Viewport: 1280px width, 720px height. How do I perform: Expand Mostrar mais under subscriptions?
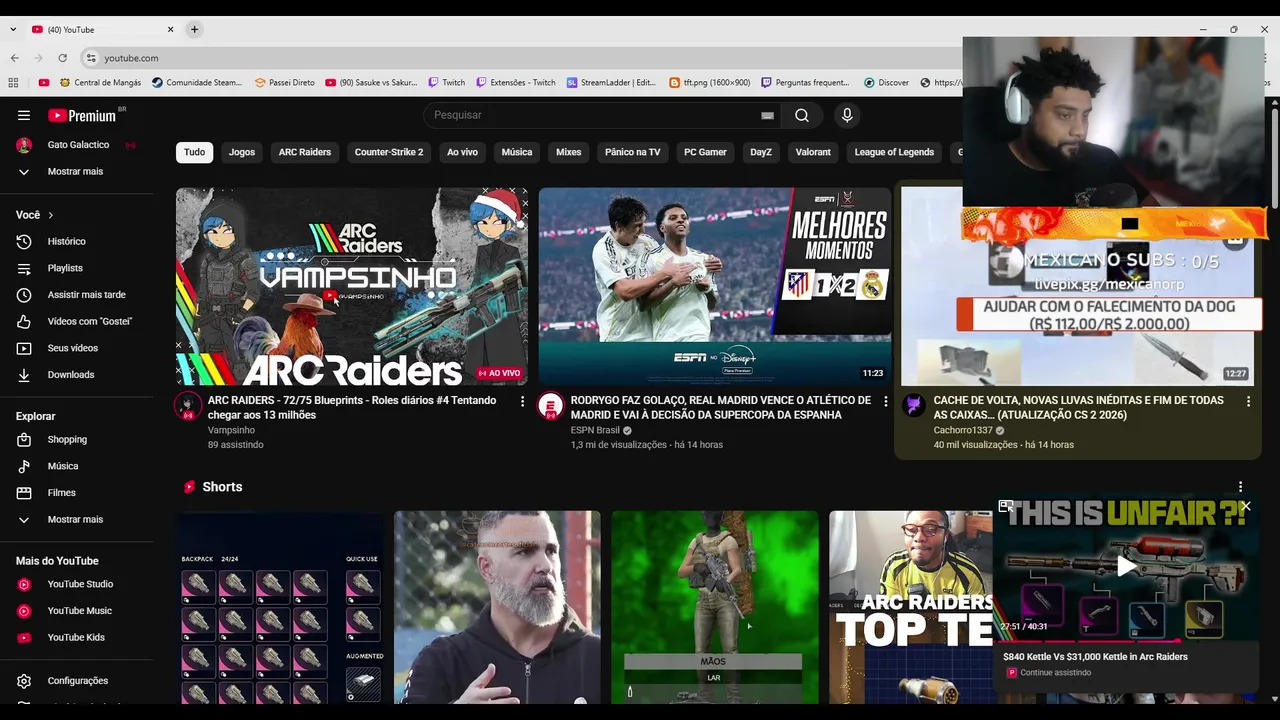(x=77, y=172)
